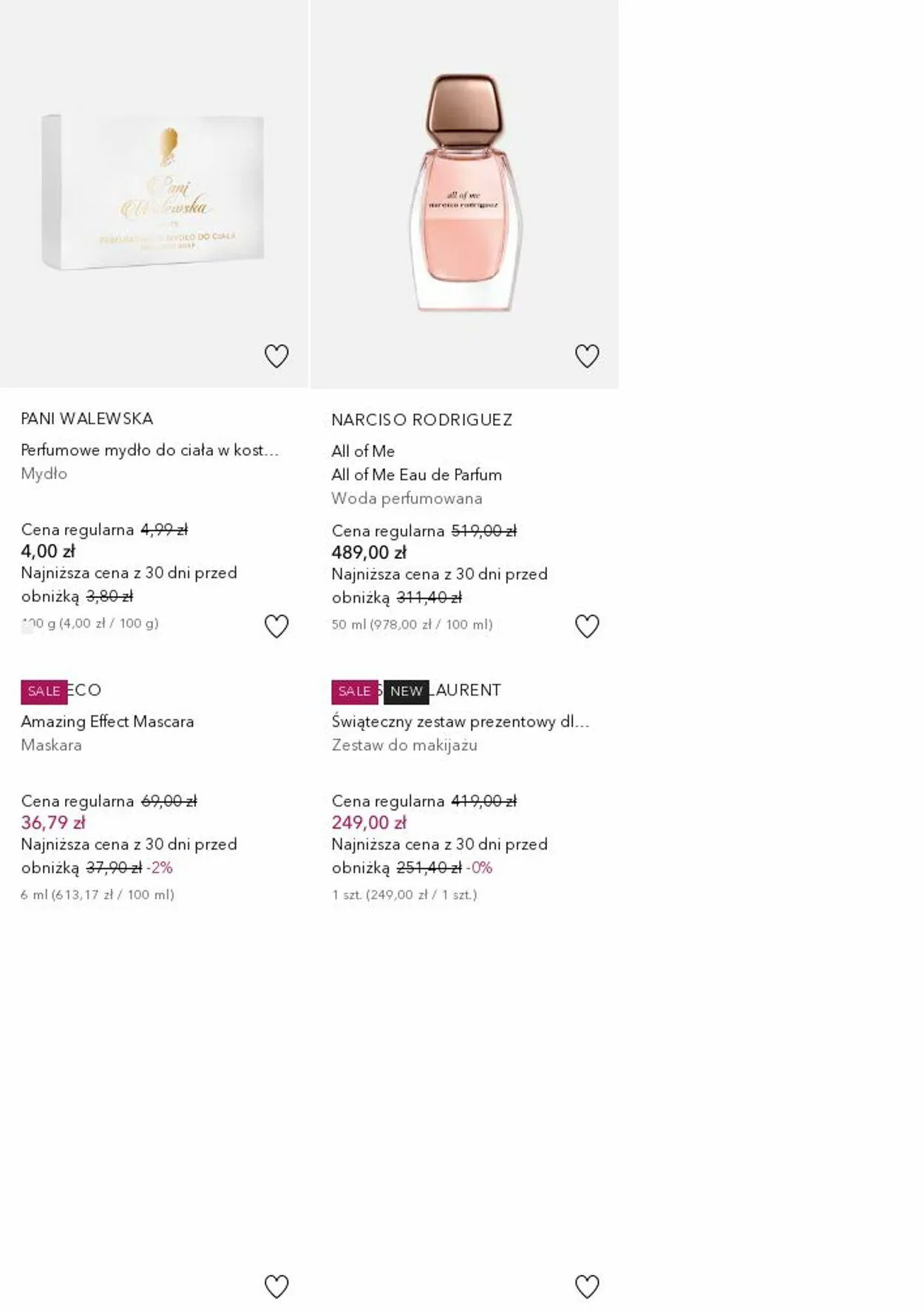Open the All of Me perfume bottle image

pos(464,192)
